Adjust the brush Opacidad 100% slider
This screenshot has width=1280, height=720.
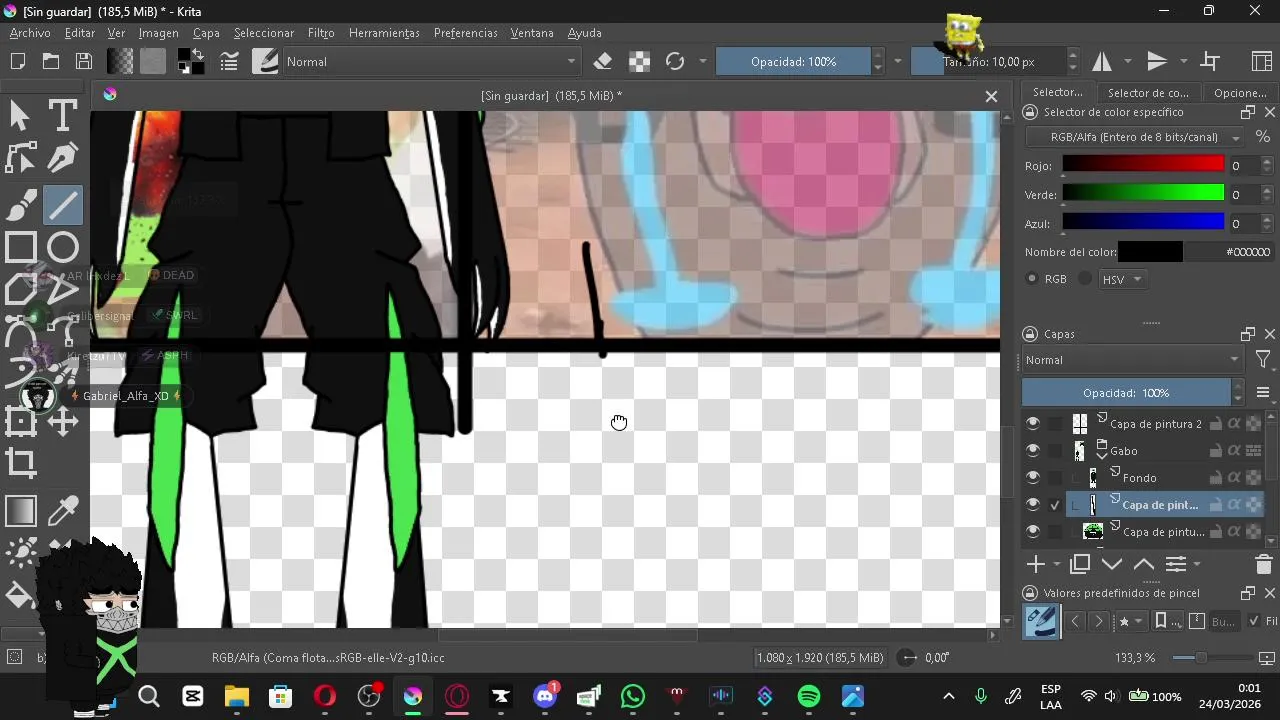point(794,62)
